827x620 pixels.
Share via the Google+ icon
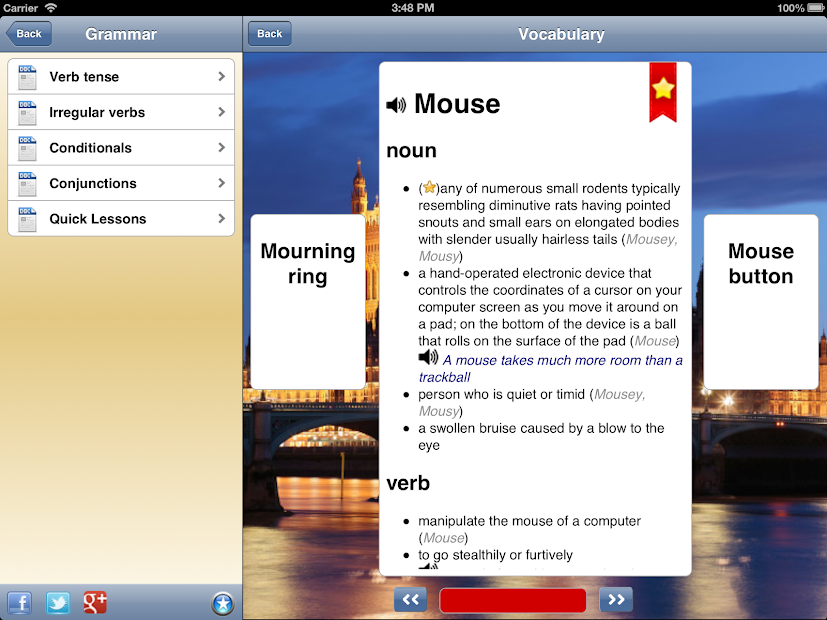(x=95, y=603)
